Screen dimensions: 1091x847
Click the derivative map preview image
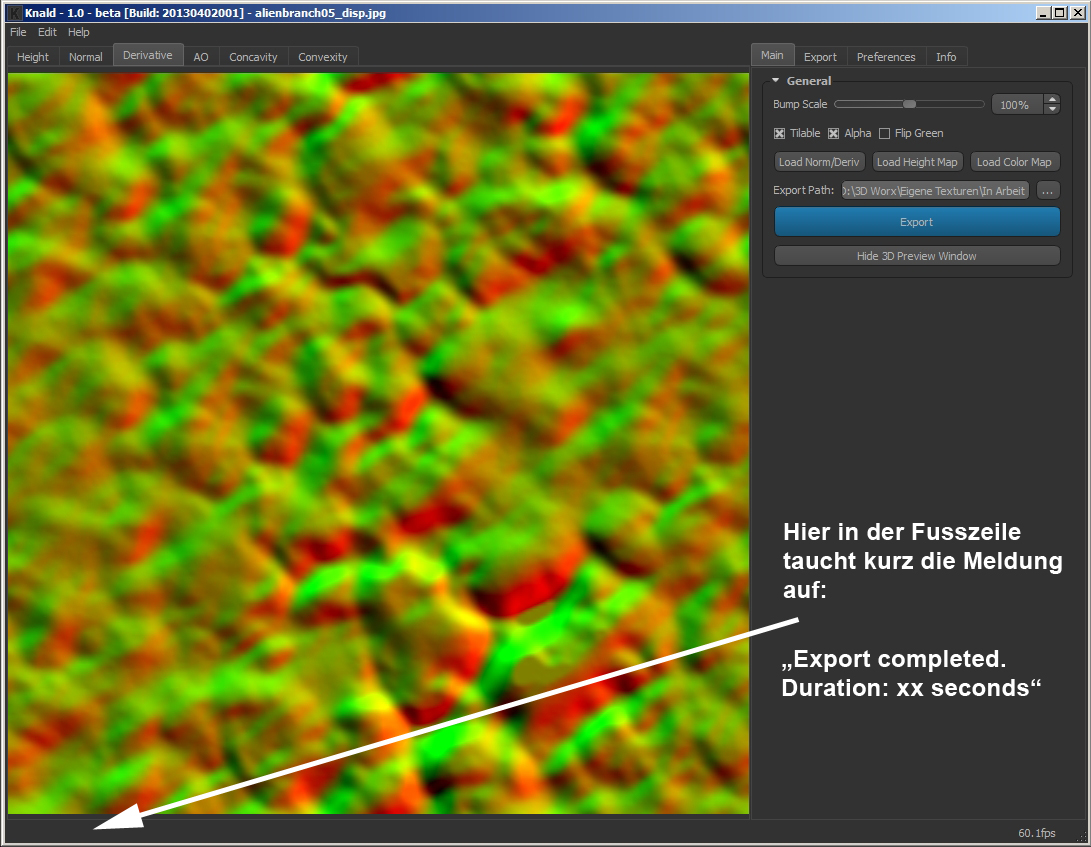click(379, 443)
